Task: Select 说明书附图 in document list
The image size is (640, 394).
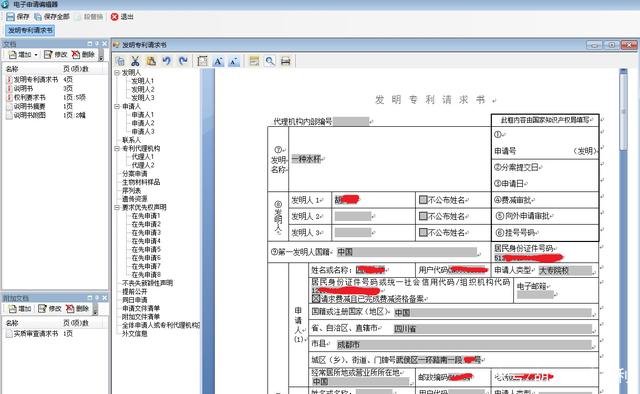Action: (29, 115)
